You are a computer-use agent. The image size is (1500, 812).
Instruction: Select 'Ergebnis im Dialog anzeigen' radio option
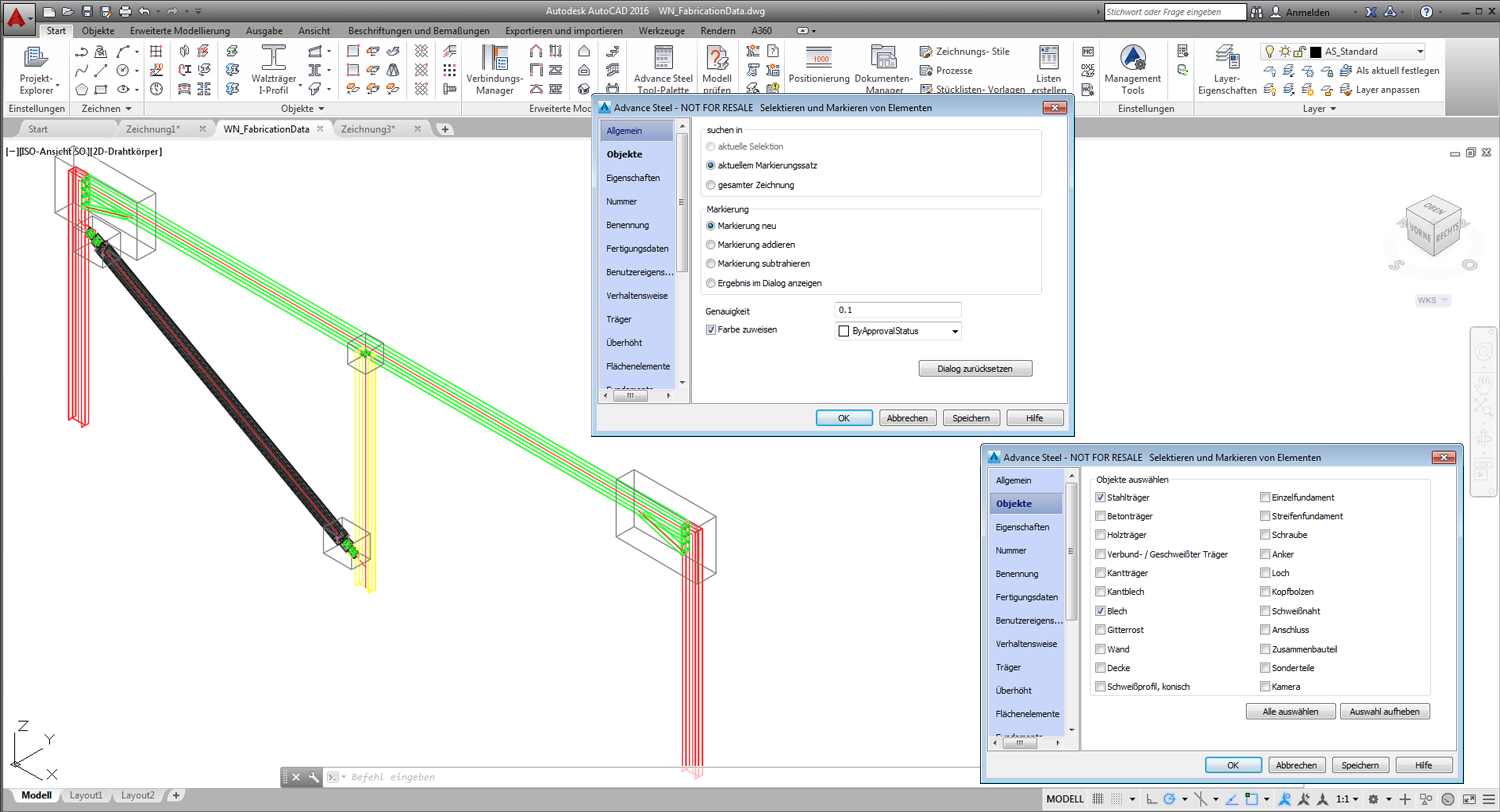711,283
